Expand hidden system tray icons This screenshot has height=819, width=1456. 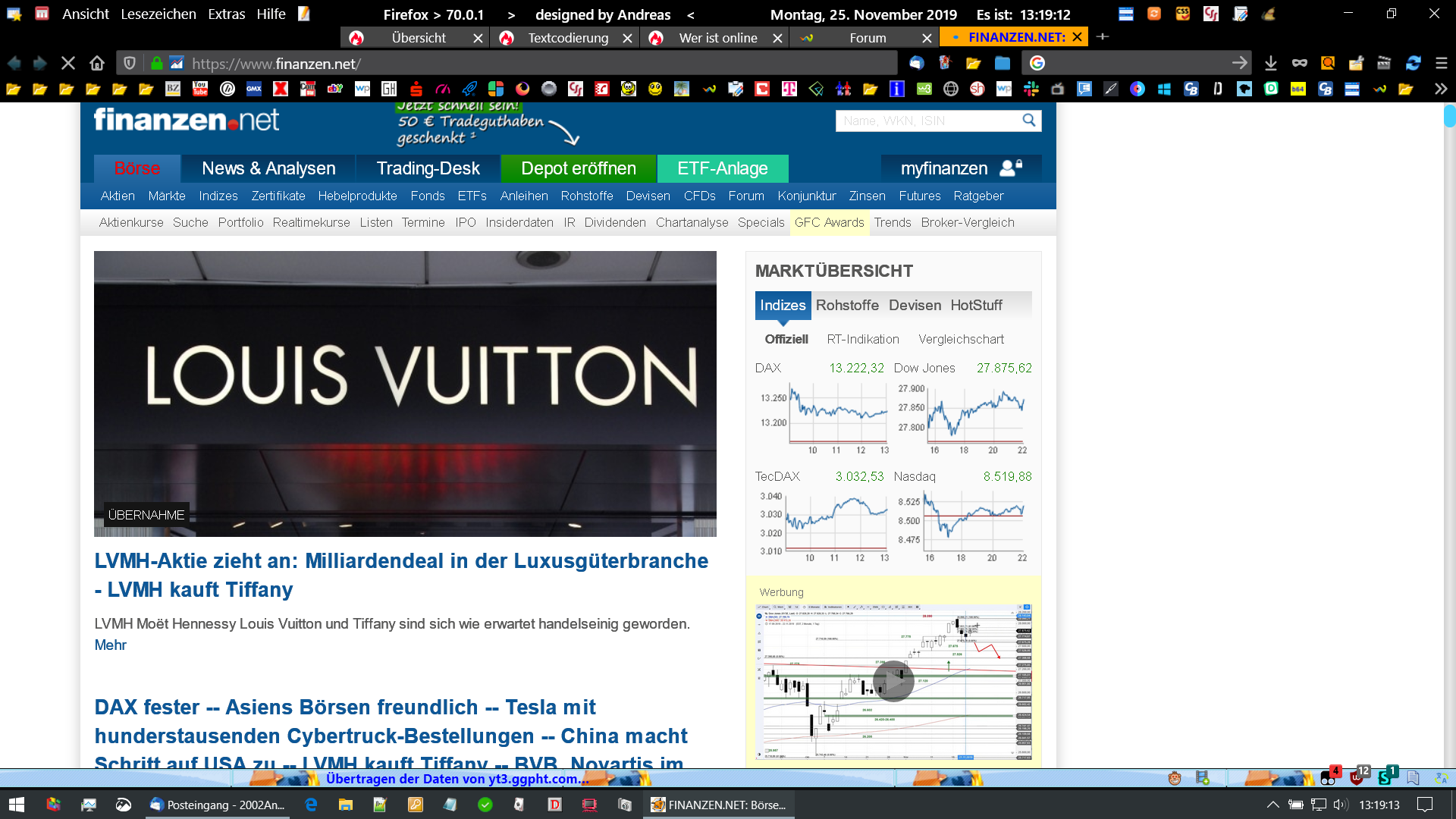(x=1273, y=805)
